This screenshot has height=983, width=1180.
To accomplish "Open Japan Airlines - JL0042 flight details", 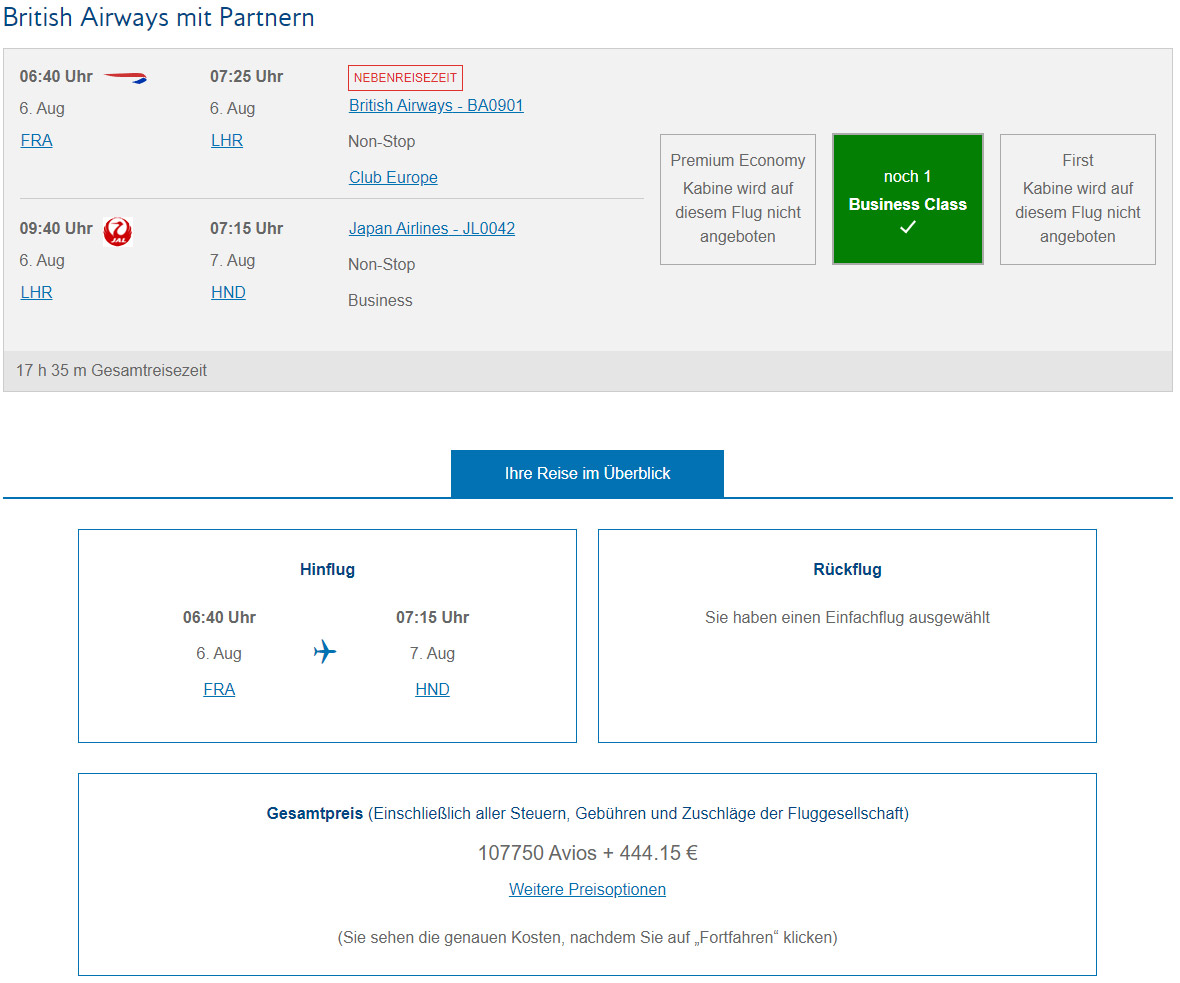I will click(x=431, y=228).
